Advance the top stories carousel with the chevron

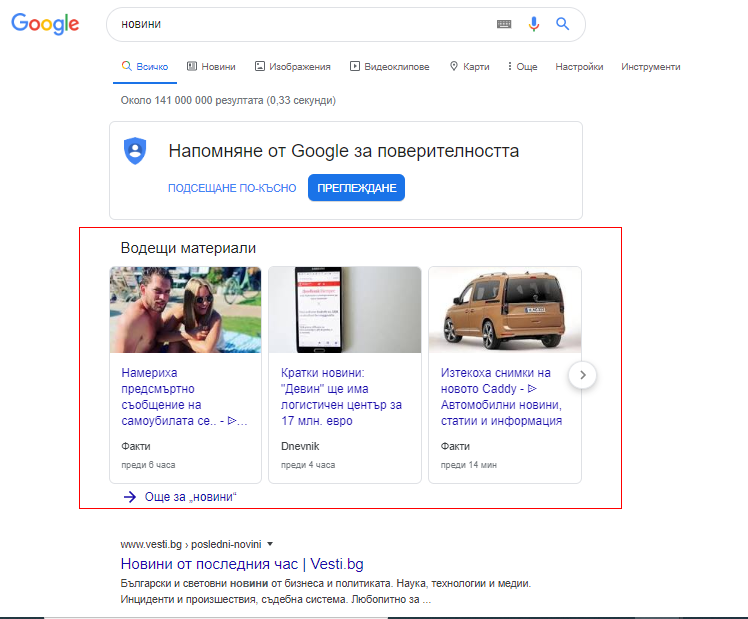pos(582,375)
